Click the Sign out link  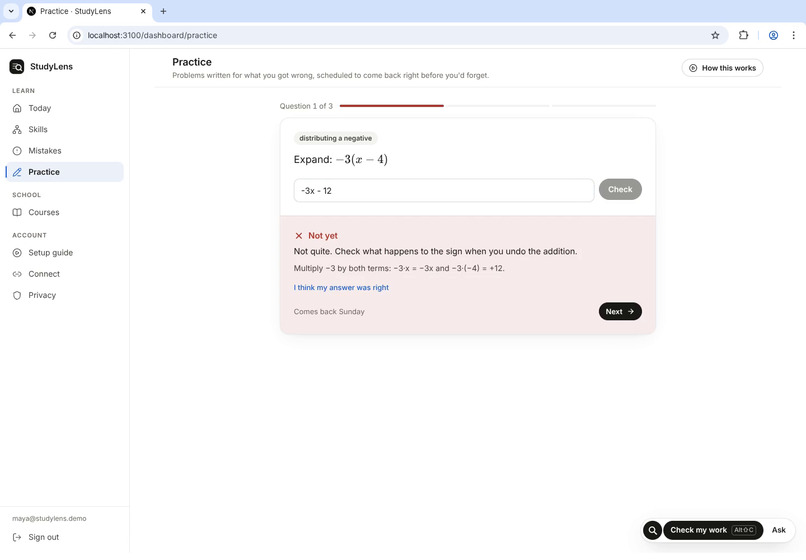(35, 537)
